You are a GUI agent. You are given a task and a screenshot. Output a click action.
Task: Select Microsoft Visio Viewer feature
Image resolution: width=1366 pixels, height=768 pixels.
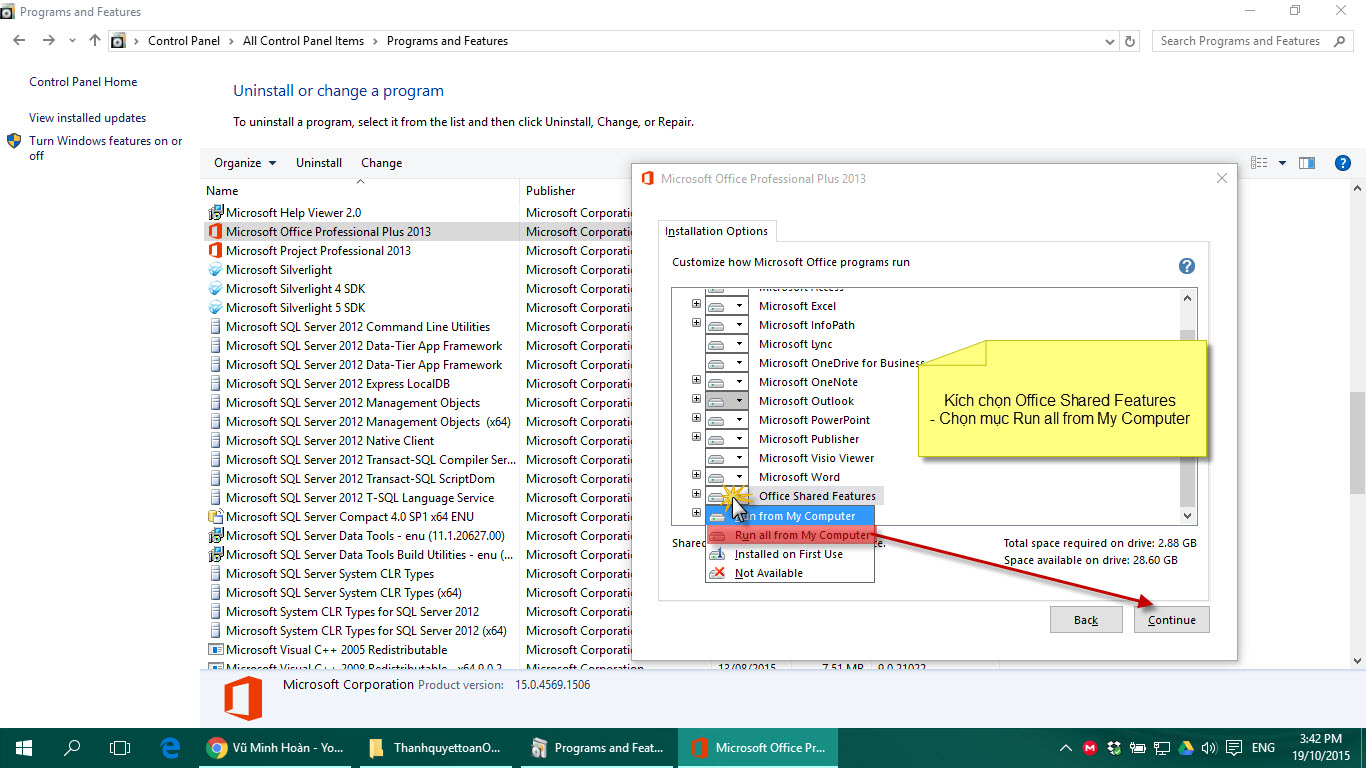(x=816, y=458)
